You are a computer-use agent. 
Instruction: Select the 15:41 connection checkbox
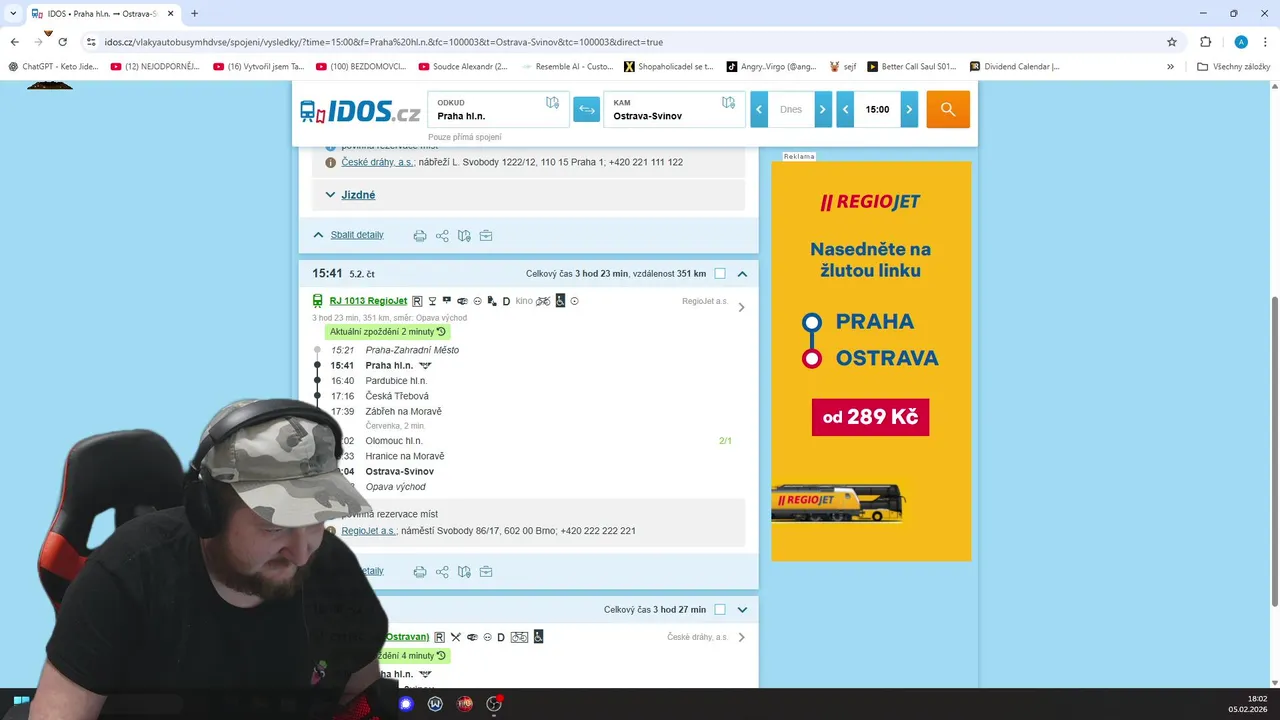(x=720, y=274)
